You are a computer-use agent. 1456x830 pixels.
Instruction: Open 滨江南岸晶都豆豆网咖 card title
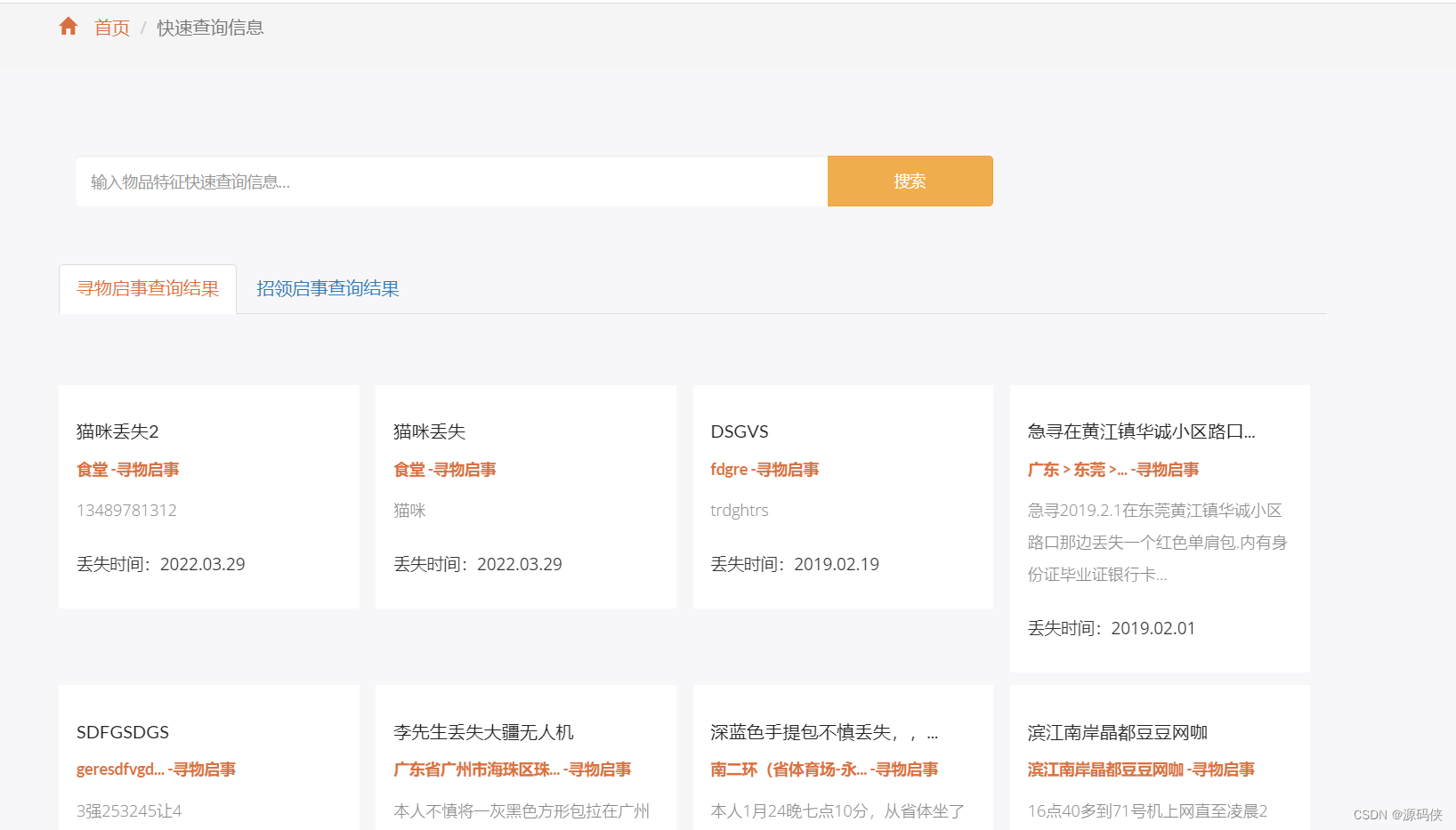tap(1118, 732)
